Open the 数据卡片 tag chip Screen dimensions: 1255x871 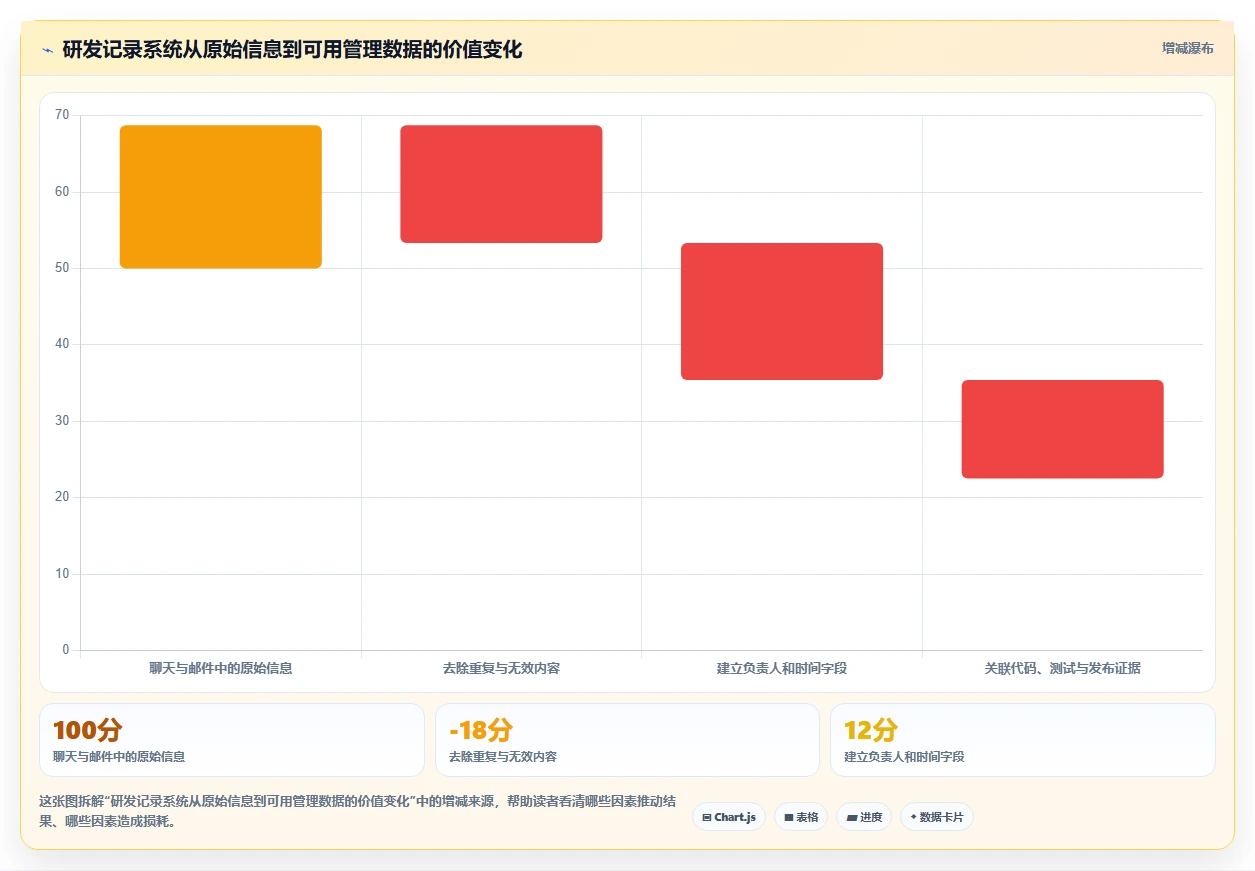937,817
